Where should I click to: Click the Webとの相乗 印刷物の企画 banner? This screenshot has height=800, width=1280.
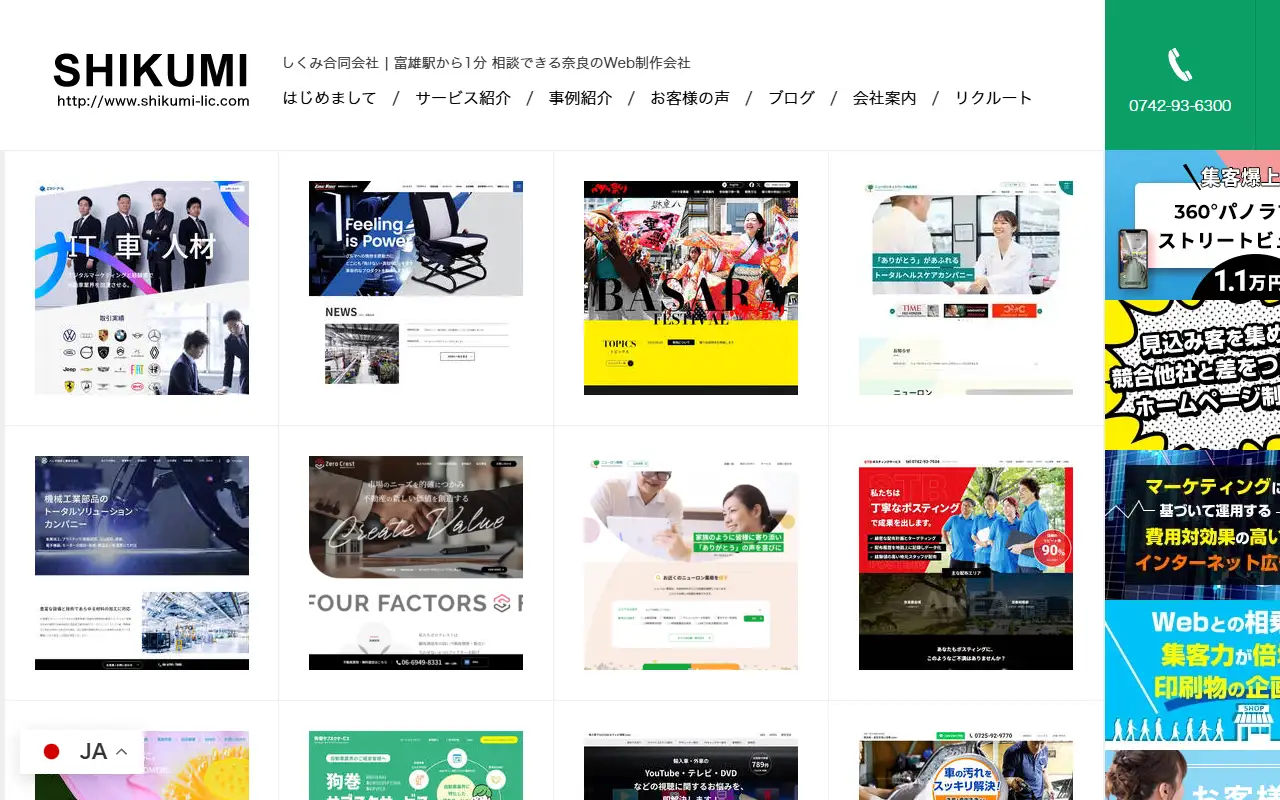1192,671
